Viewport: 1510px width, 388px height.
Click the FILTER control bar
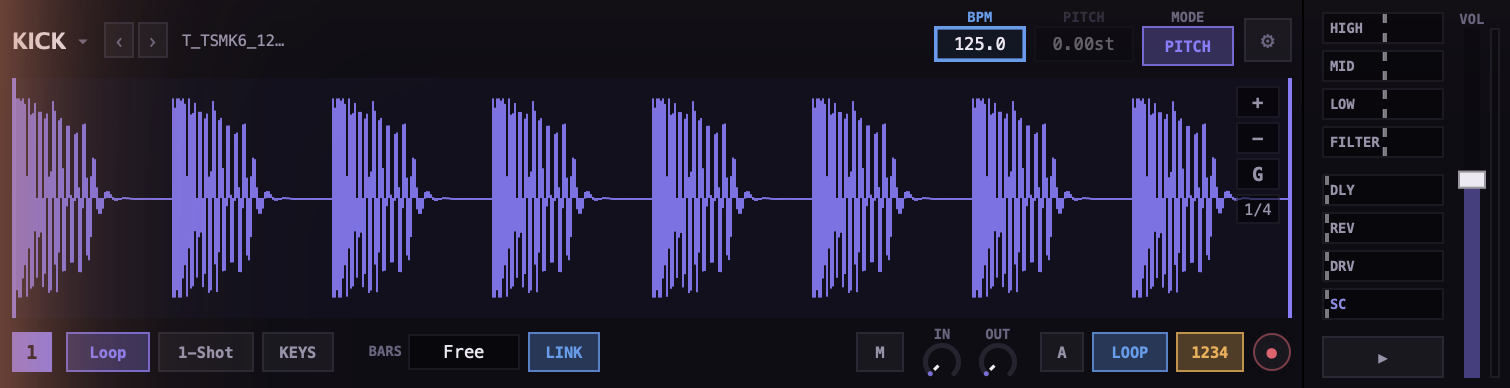[x=1383, y=142]
